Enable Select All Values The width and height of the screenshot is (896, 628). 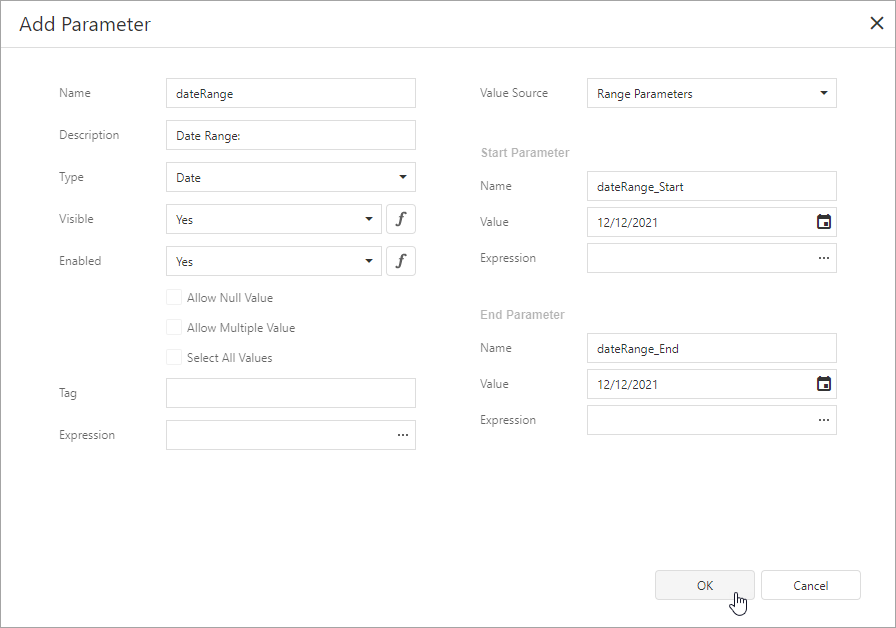[x=173, y=357]
